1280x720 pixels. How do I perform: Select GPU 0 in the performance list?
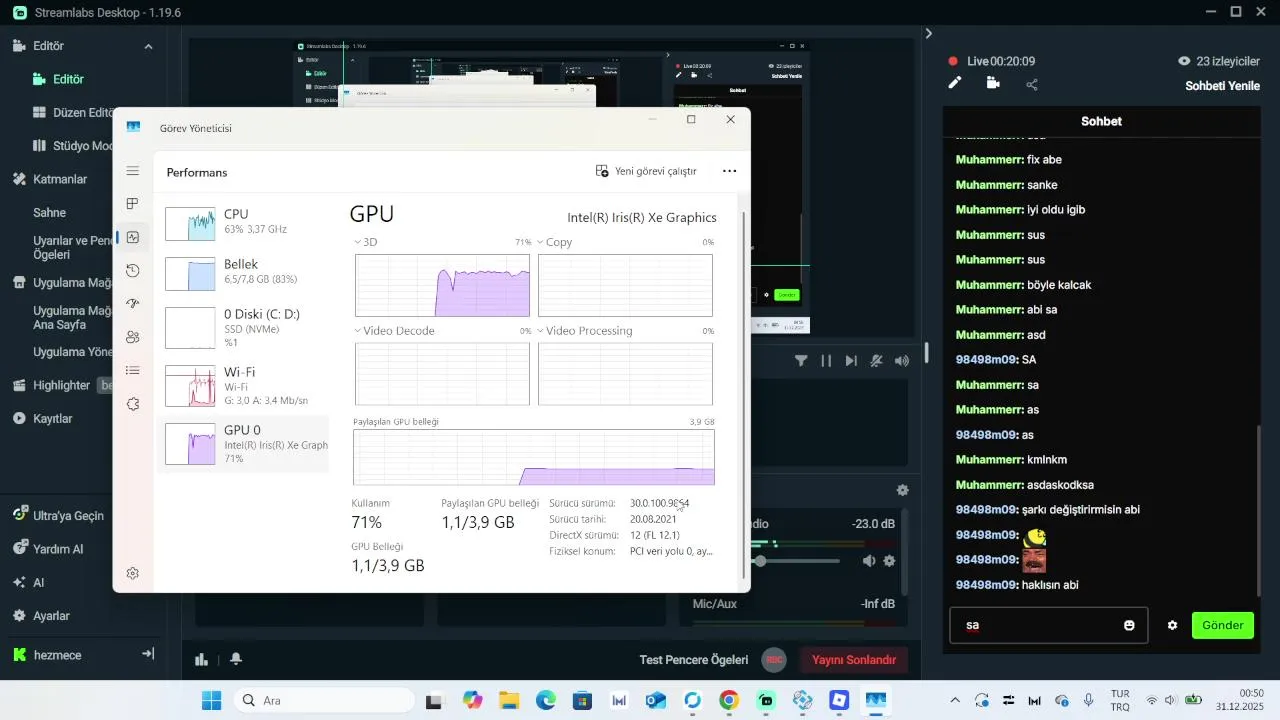244,443
